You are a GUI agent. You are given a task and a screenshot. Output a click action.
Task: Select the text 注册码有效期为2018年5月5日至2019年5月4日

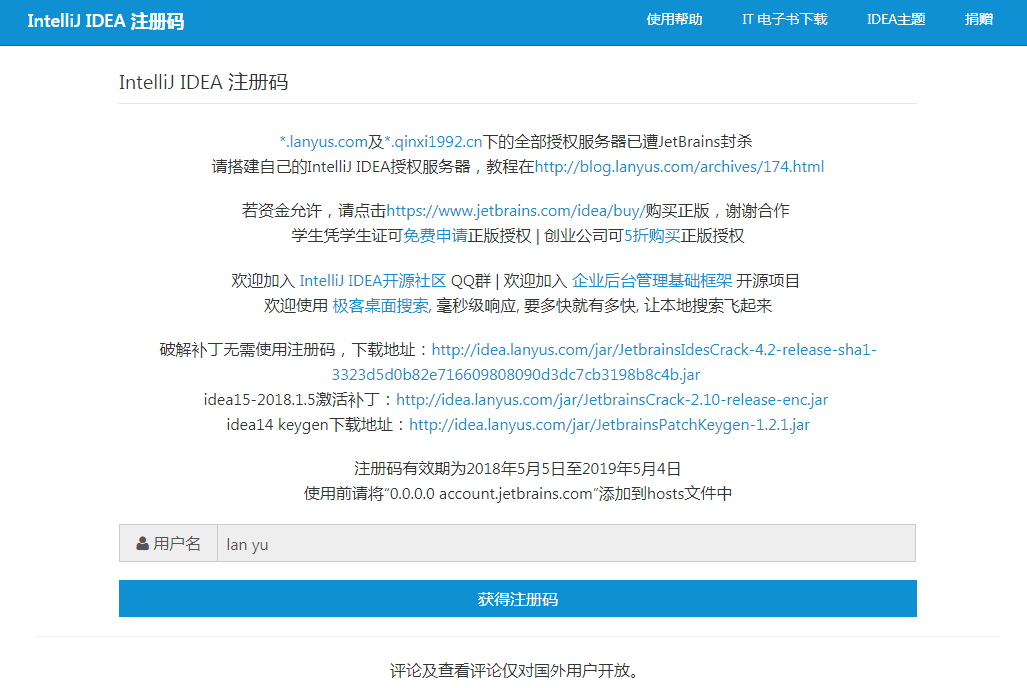(x=517, y=468)
